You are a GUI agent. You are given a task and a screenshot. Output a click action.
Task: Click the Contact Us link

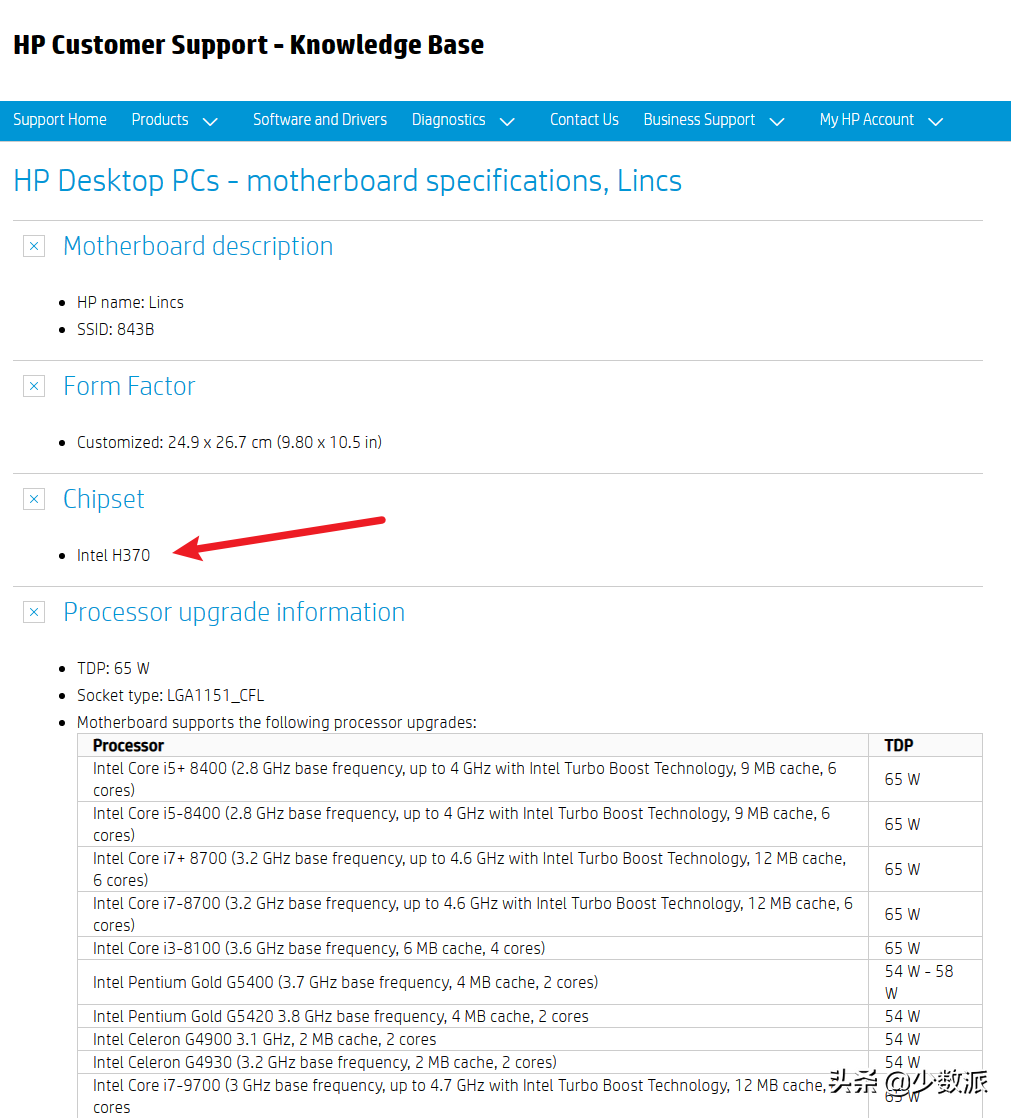point(584,120)
